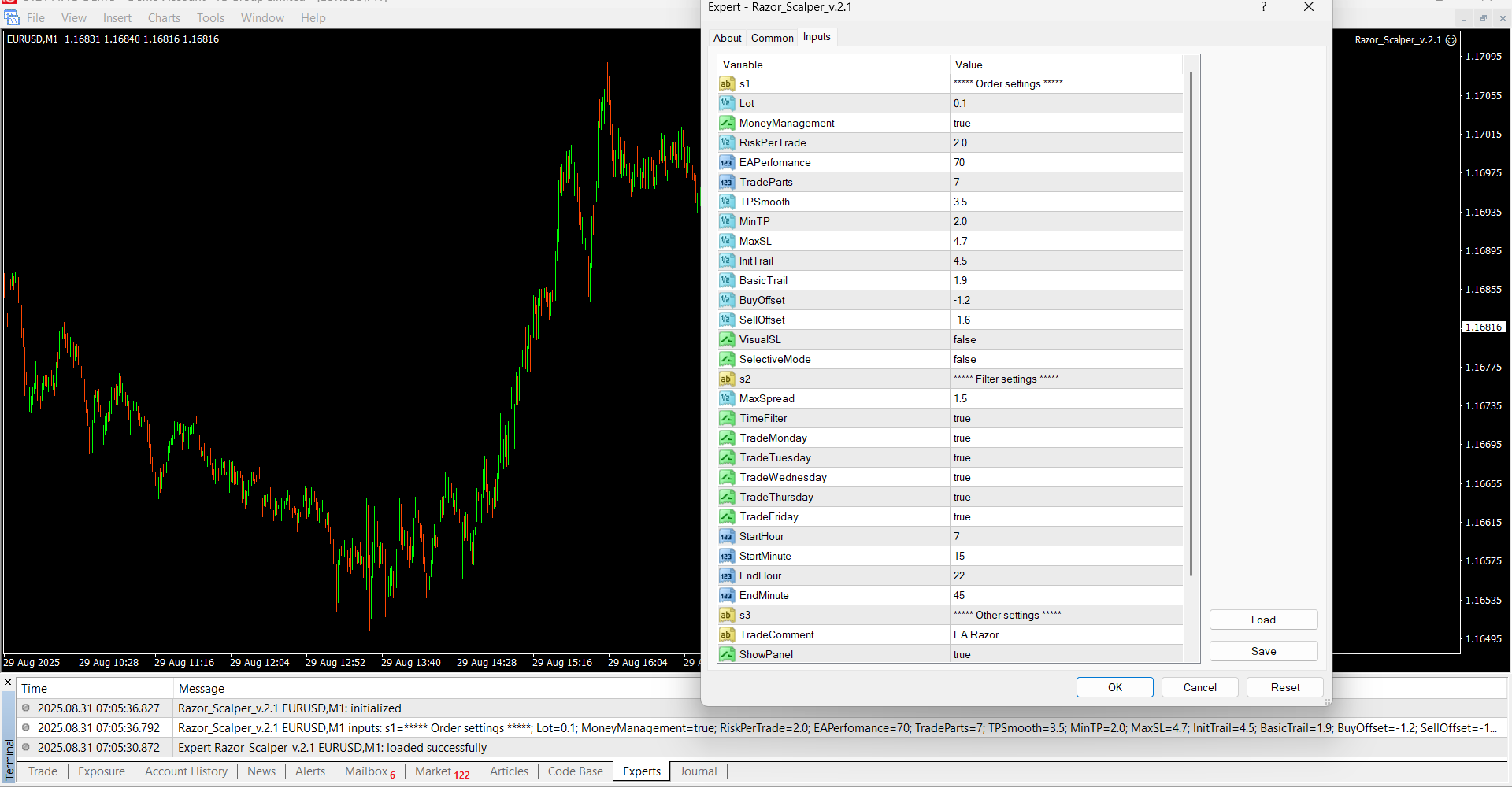Click the string icon beside s1 variable
Screen dimensions: 1512x788
(726, 83)
